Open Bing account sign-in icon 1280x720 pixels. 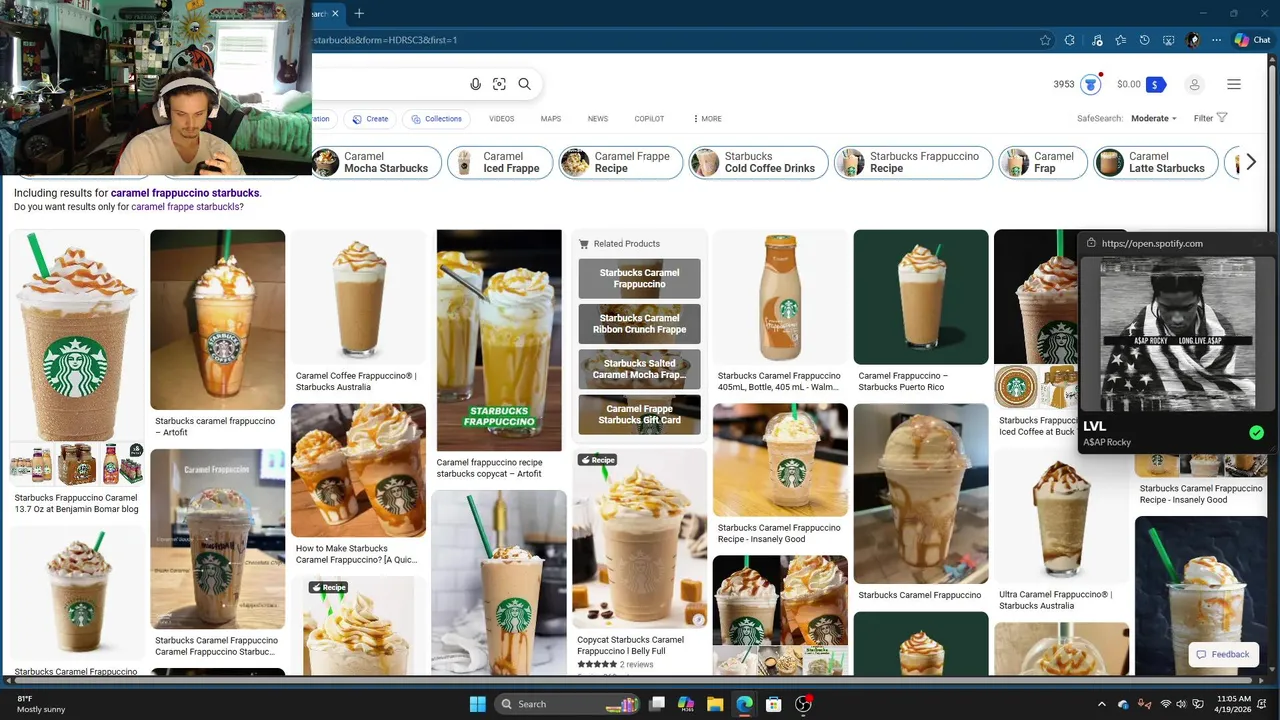pos(1194,84)
